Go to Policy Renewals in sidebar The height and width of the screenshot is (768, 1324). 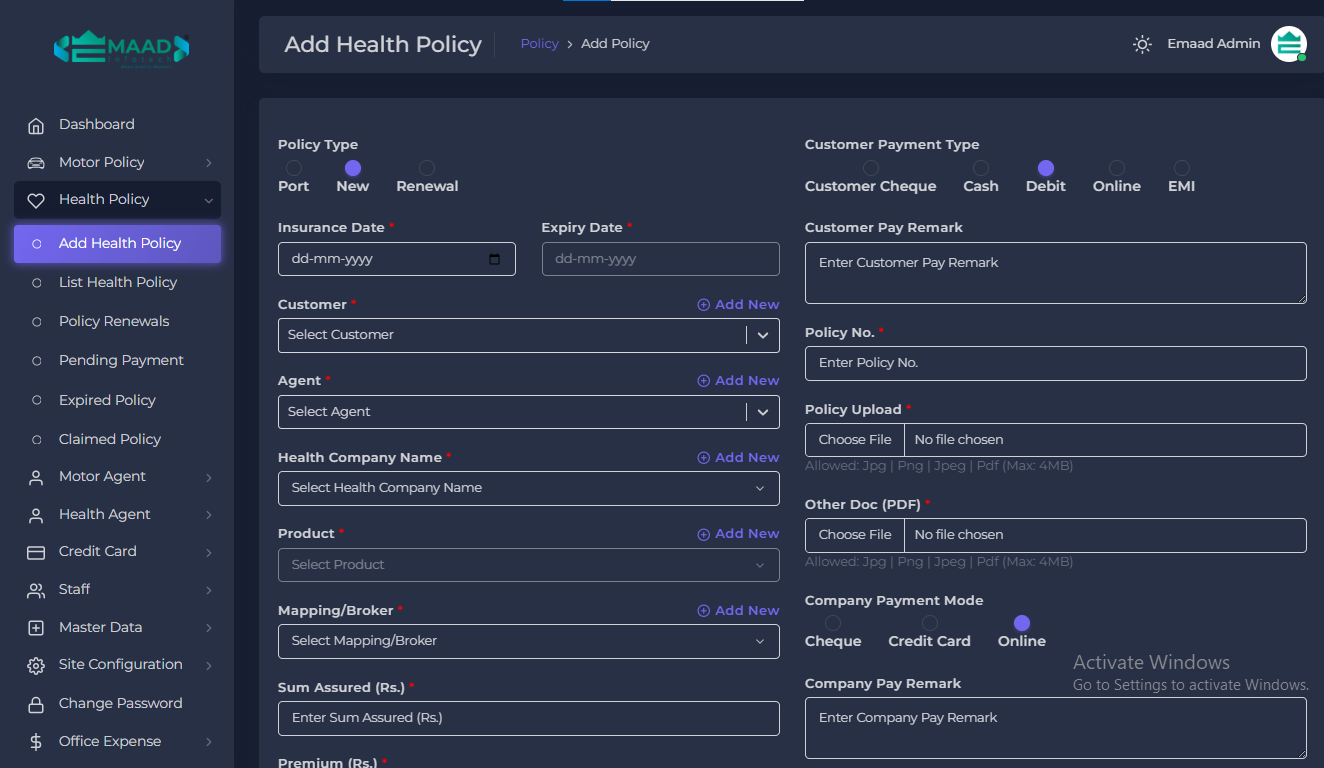click(114, 321)
